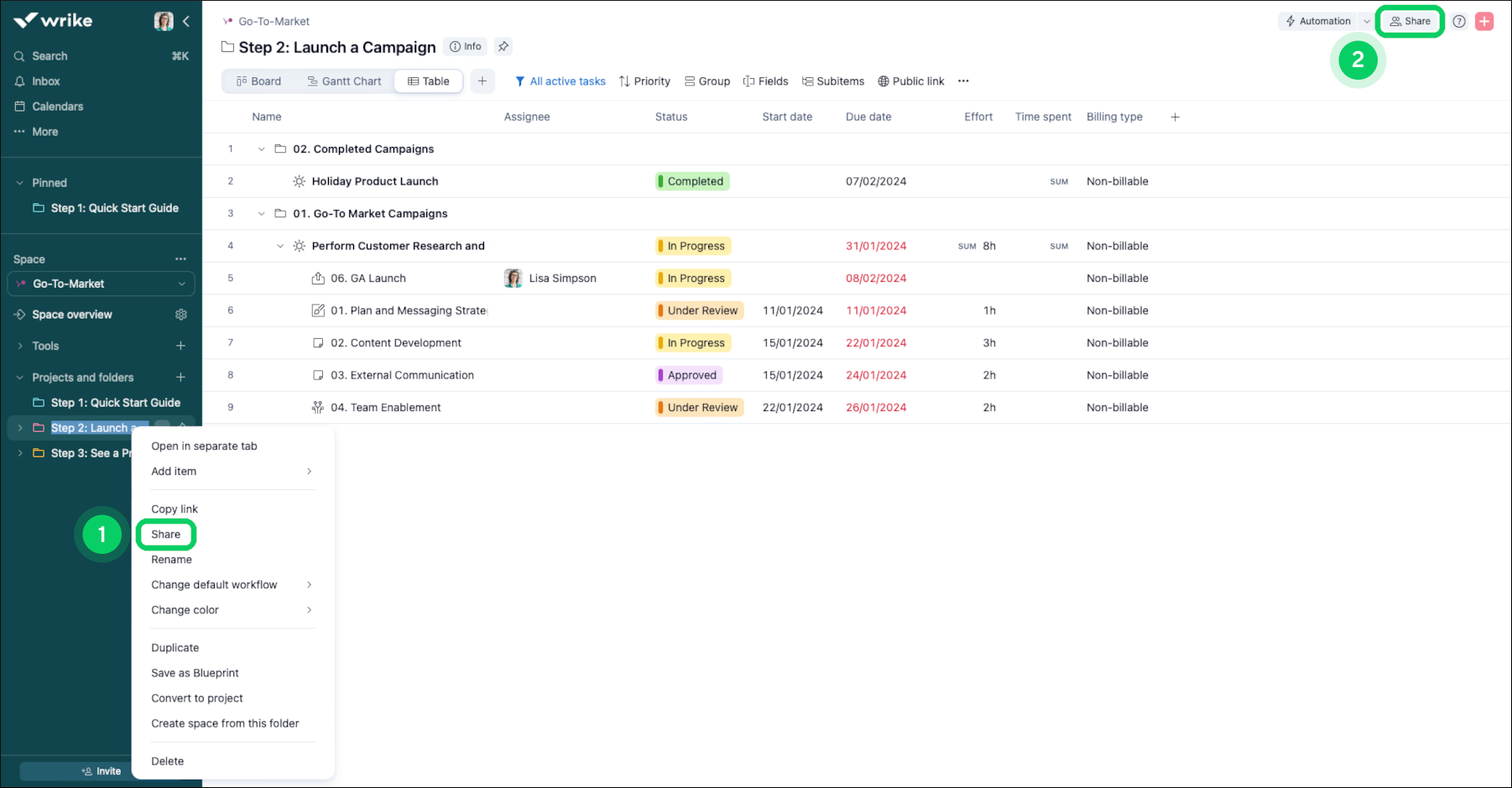Open the three-dot more options in toolbar
Screen dimensions: 1512x788
[x=963, y=81]
